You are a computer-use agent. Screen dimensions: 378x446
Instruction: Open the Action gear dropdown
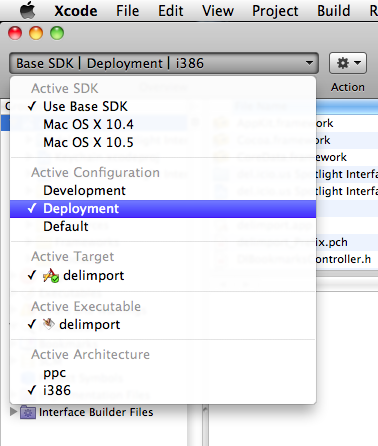348,63
